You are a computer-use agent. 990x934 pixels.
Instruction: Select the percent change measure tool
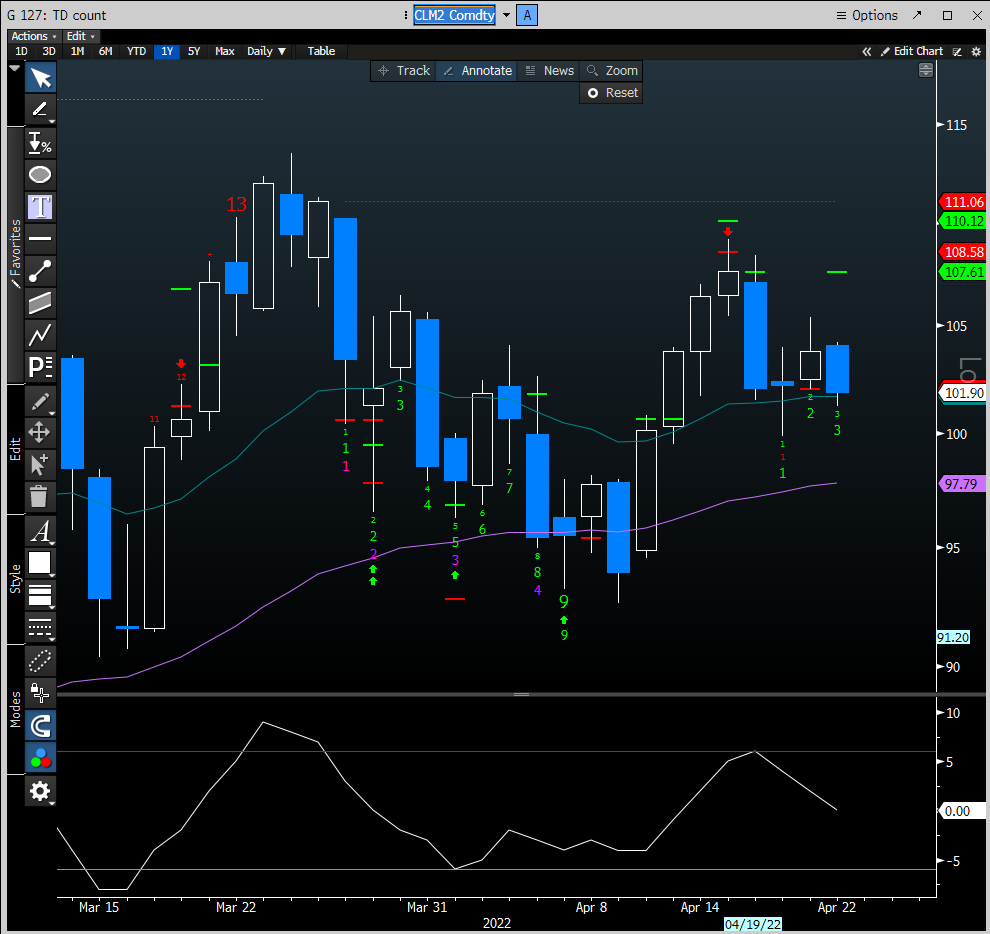click(40, 143)
